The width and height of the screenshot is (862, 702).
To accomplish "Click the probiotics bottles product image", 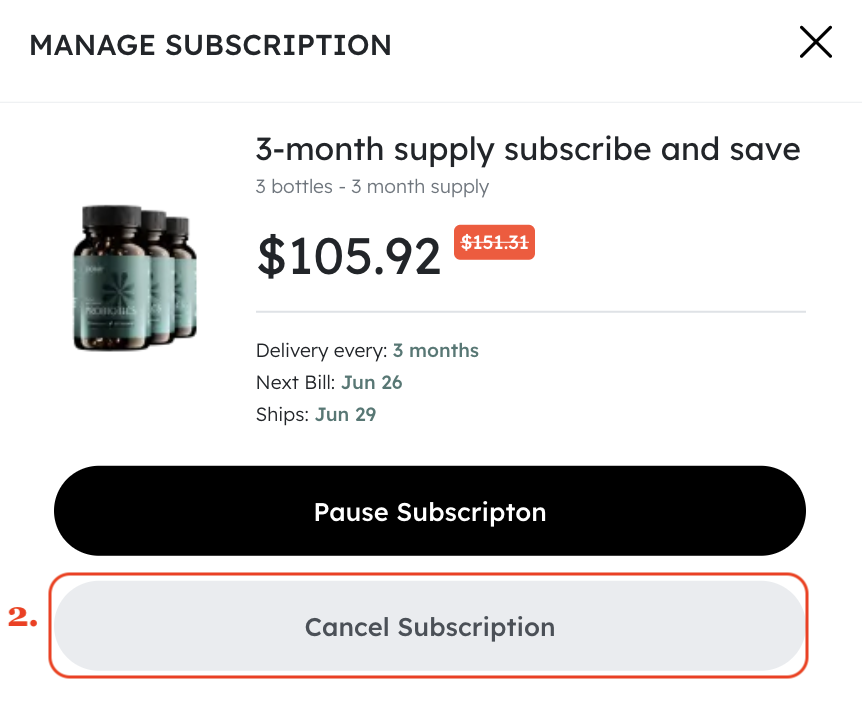I will 134,278.
